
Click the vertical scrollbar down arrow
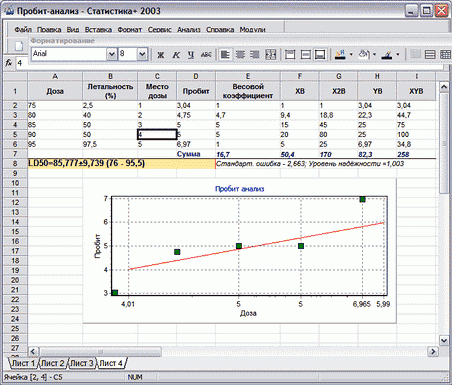point(444,340)
